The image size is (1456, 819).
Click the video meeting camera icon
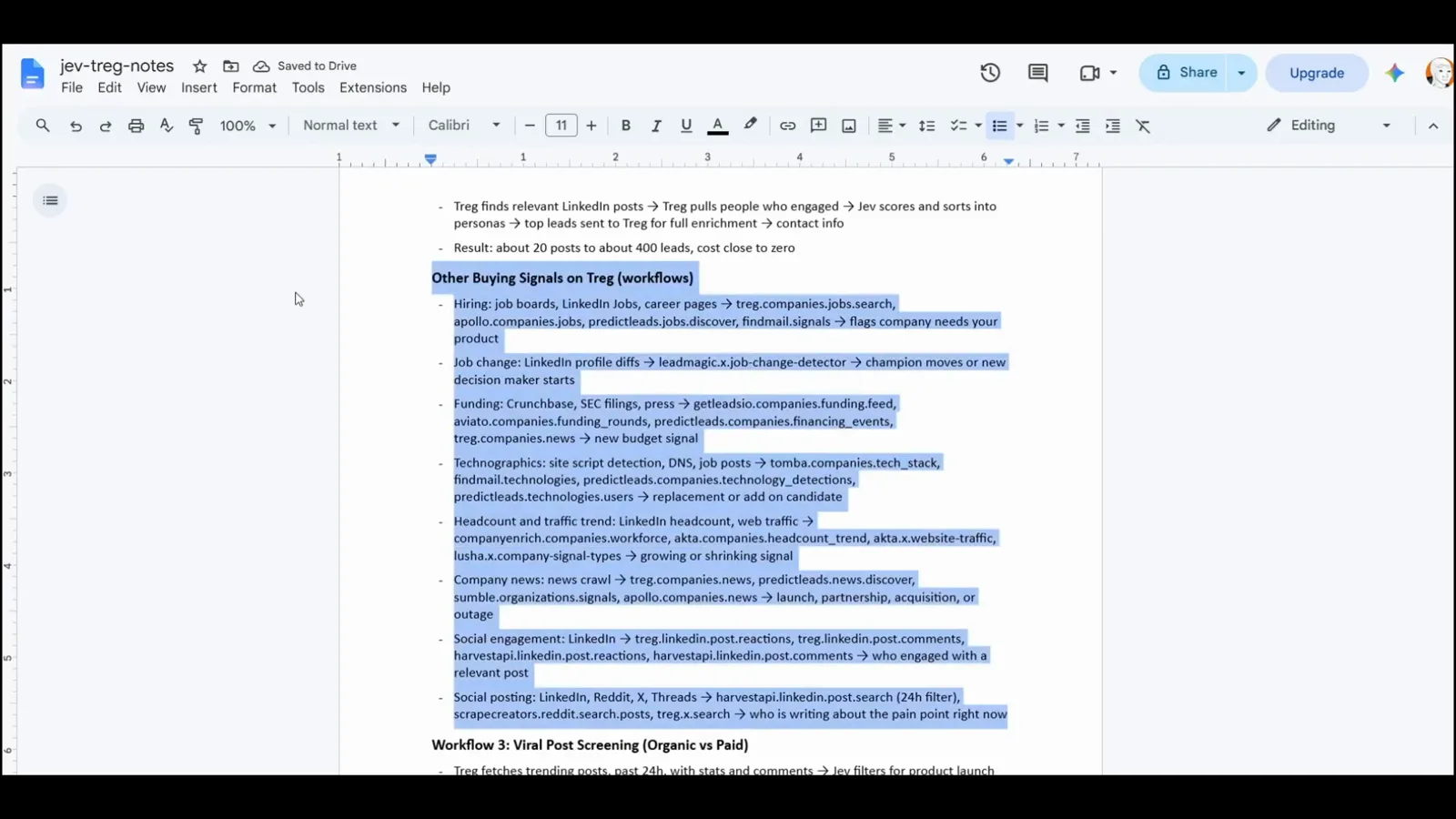click(x=1089, y=73)
